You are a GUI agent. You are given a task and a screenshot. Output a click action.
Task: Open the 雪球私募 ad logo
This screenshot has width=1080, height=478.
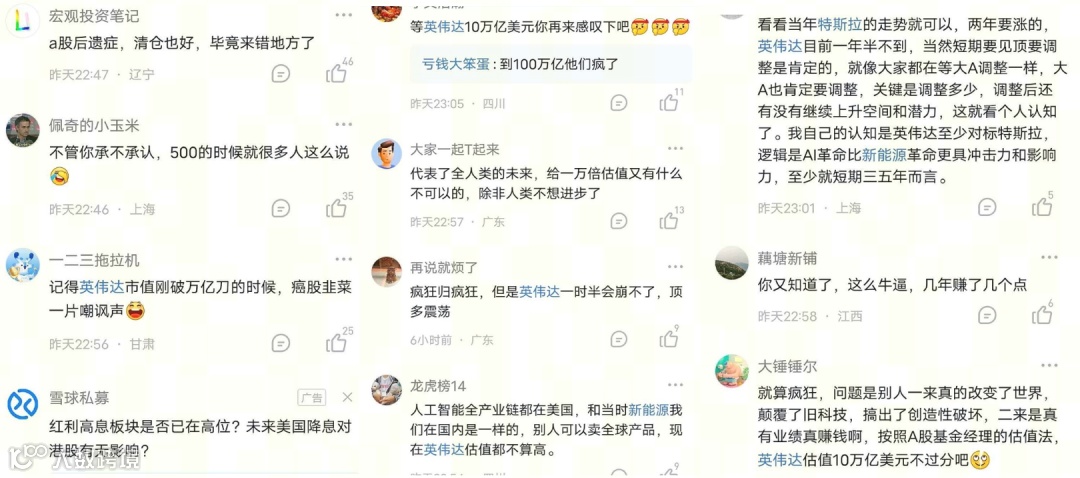pyautogui.click(x=23, y=404)
